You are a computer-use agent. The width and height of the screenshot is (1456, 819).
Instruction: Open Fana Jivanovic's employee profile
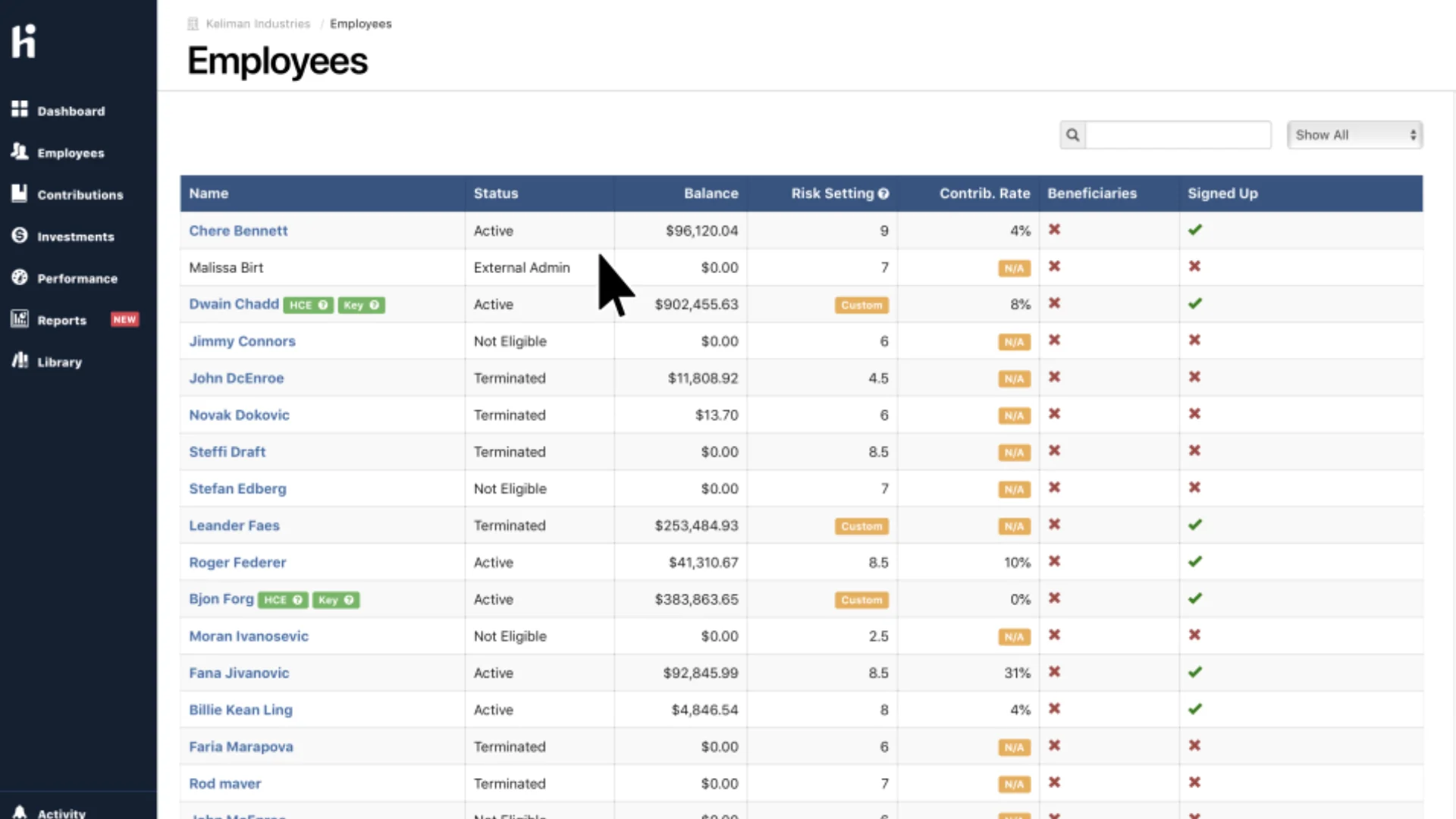(239, 673)
